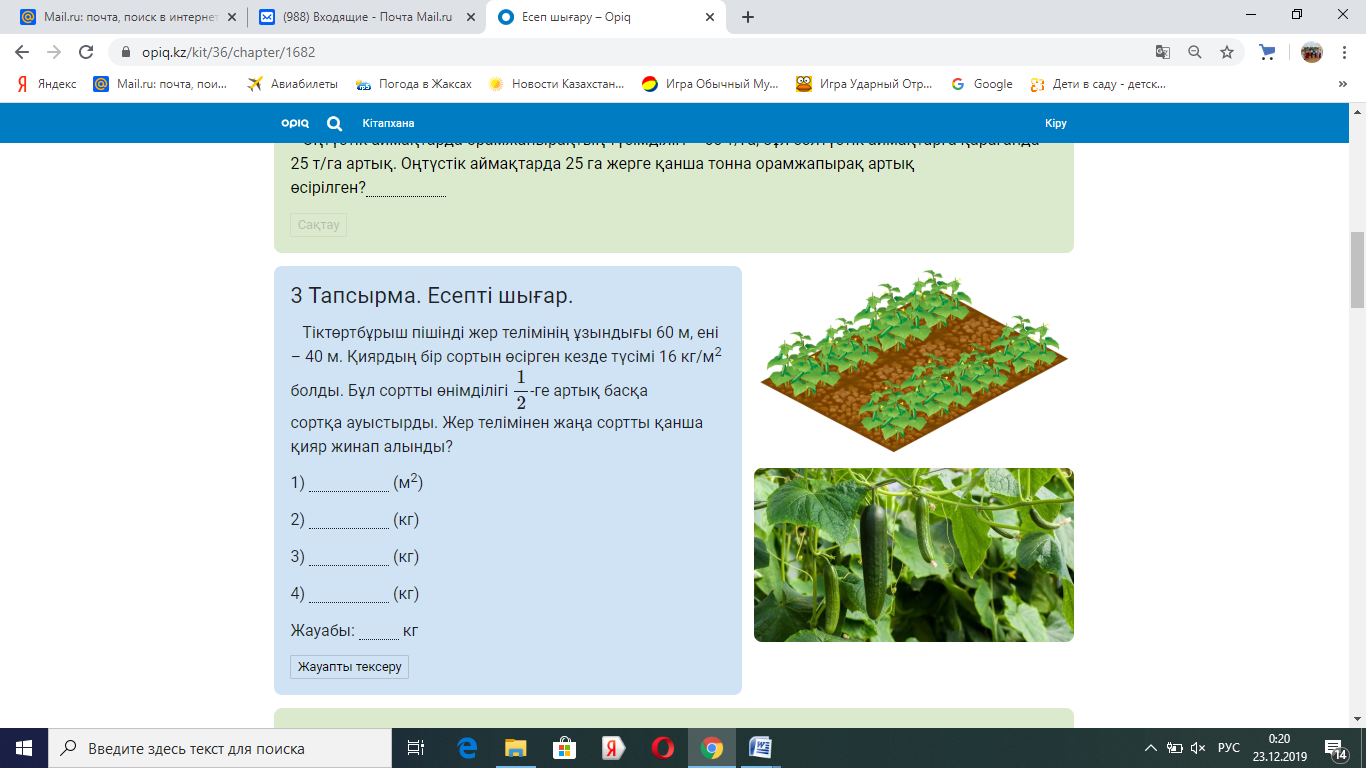Click the battery icon in system tray

(x=1174, y=748)
